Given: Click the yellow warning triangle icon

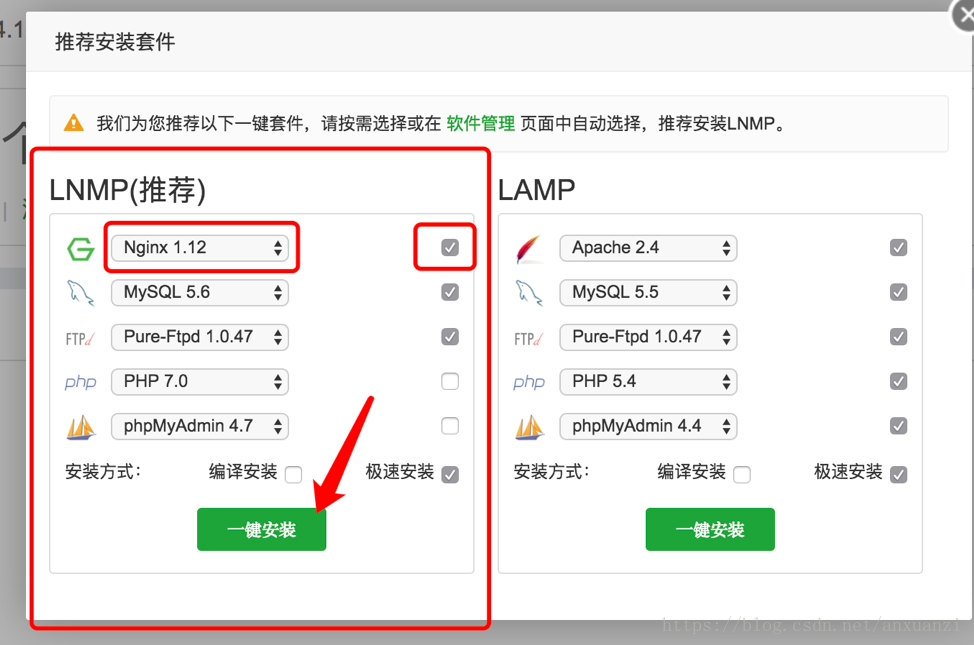Looking at the screenshot, I should [x=72, y=122].
